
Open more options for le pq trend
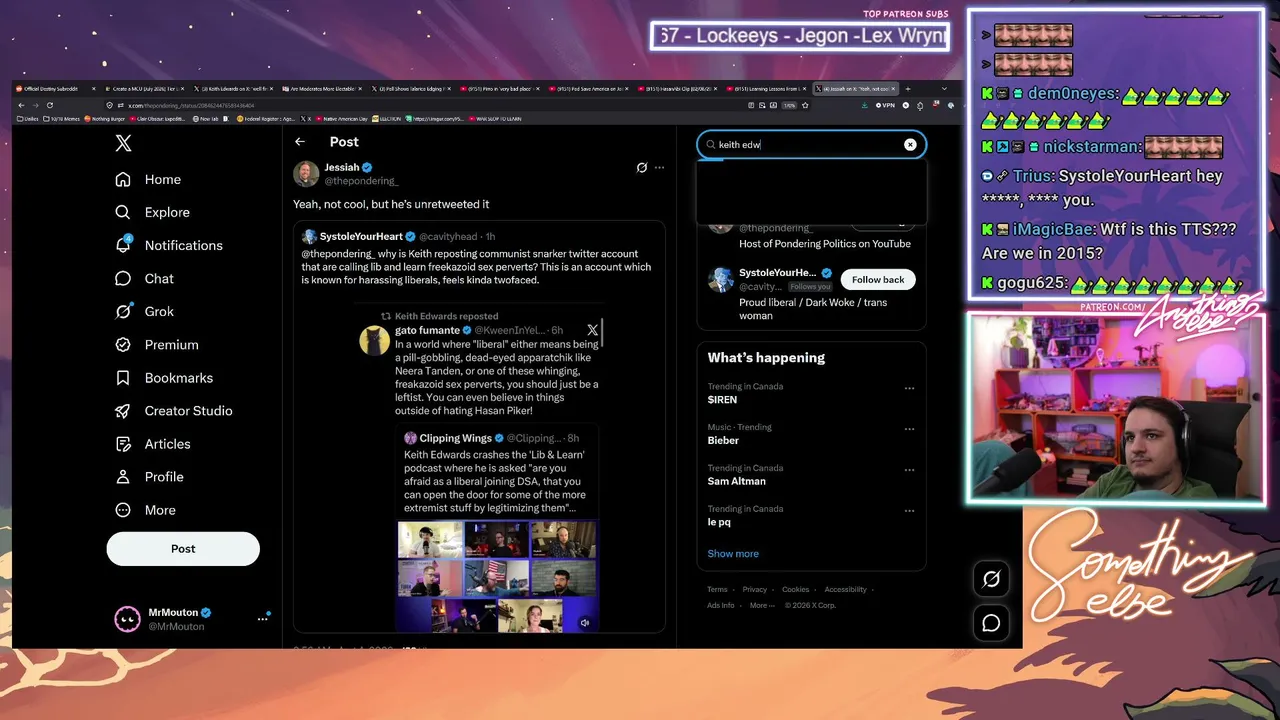tap(909, 511)
